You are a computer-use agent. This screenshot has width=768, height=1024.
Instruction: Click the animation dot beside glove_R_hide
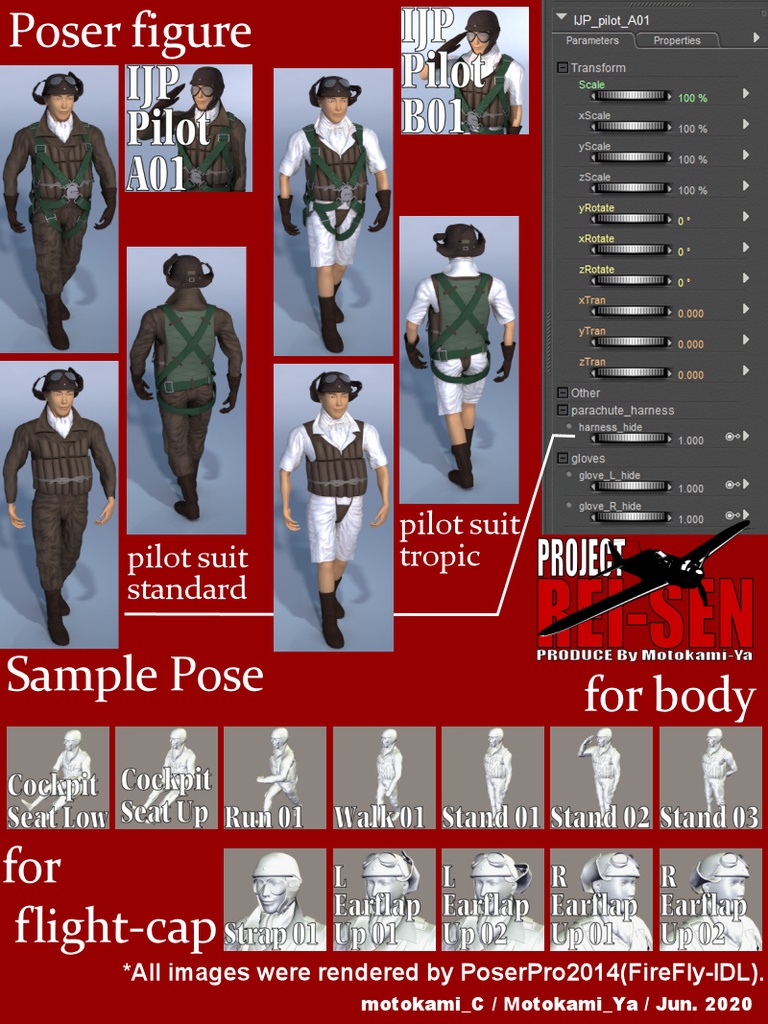(x=569, y=506)
